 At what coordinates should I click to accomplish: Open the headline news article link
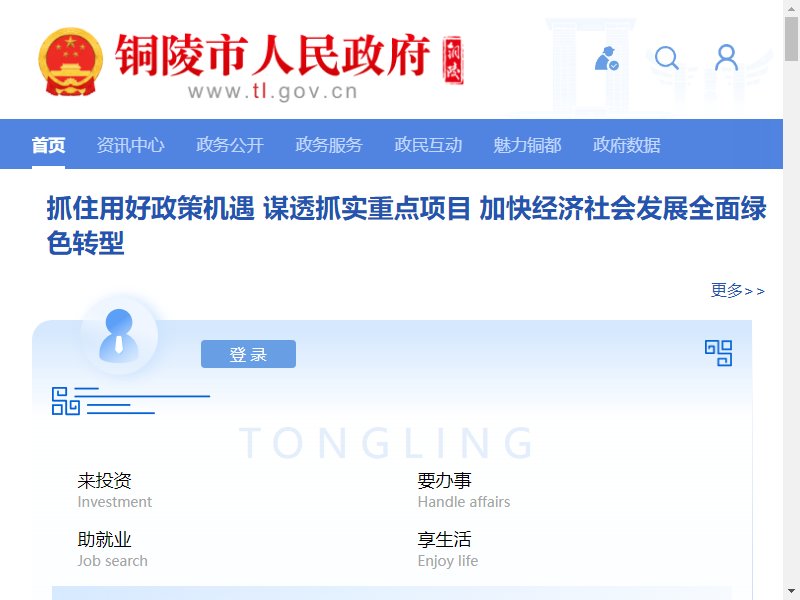406,225
